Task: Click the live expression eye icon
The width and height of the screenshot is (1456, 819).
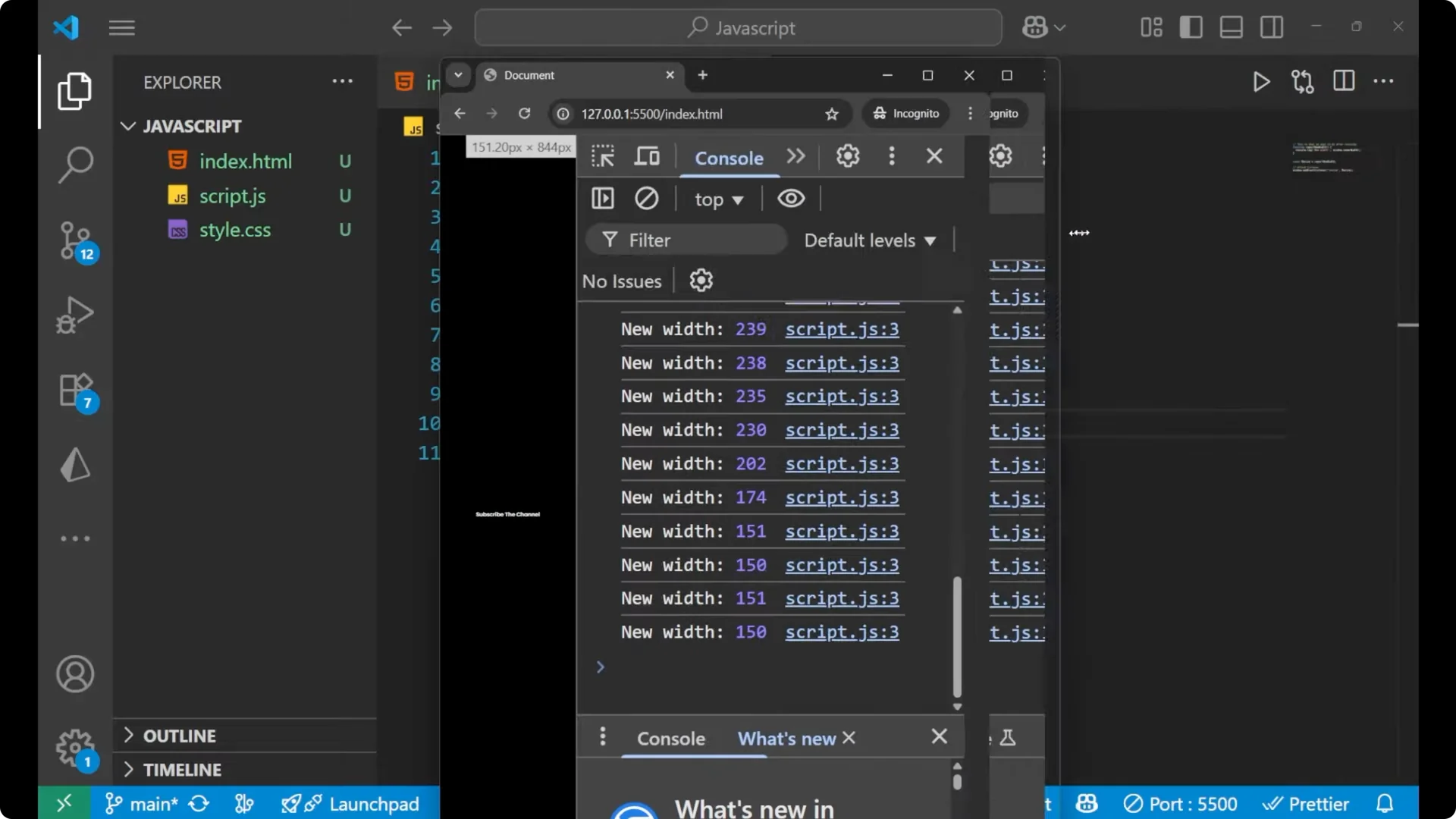Action: click(x=791, y=199)
